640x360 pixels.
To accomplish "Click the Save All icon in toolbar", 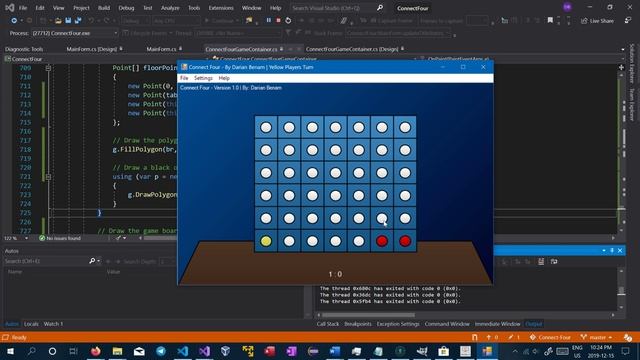I will coord(78,20).
